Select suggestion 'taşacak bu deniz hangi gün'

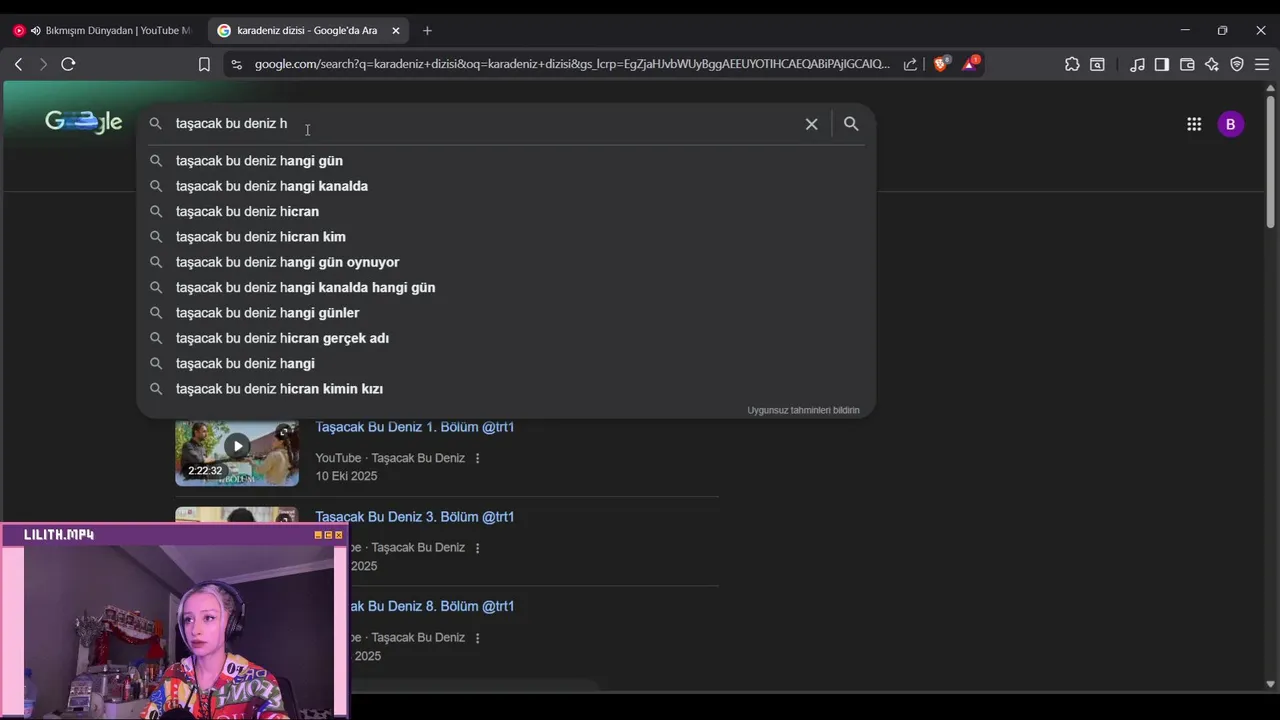[x=505, y=161]
